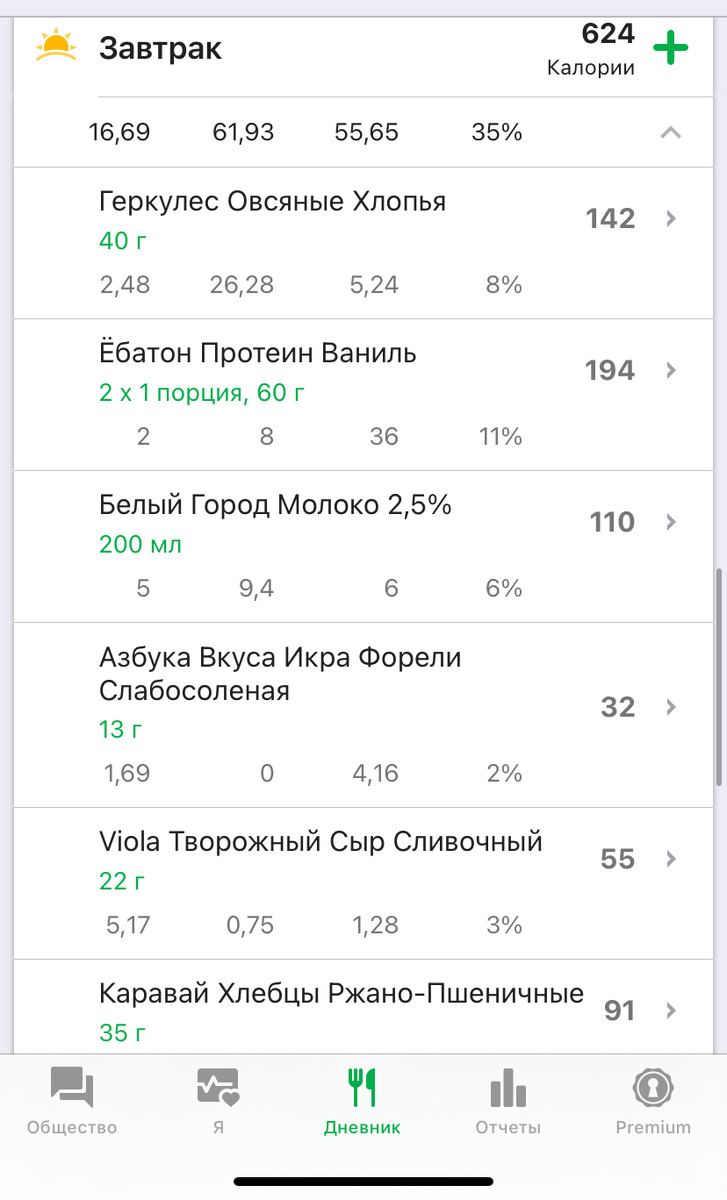Open Каравай Хлебцы Ржано-Пшеничные entry
The image size is (727, 1200).
(x=341, y=995)
